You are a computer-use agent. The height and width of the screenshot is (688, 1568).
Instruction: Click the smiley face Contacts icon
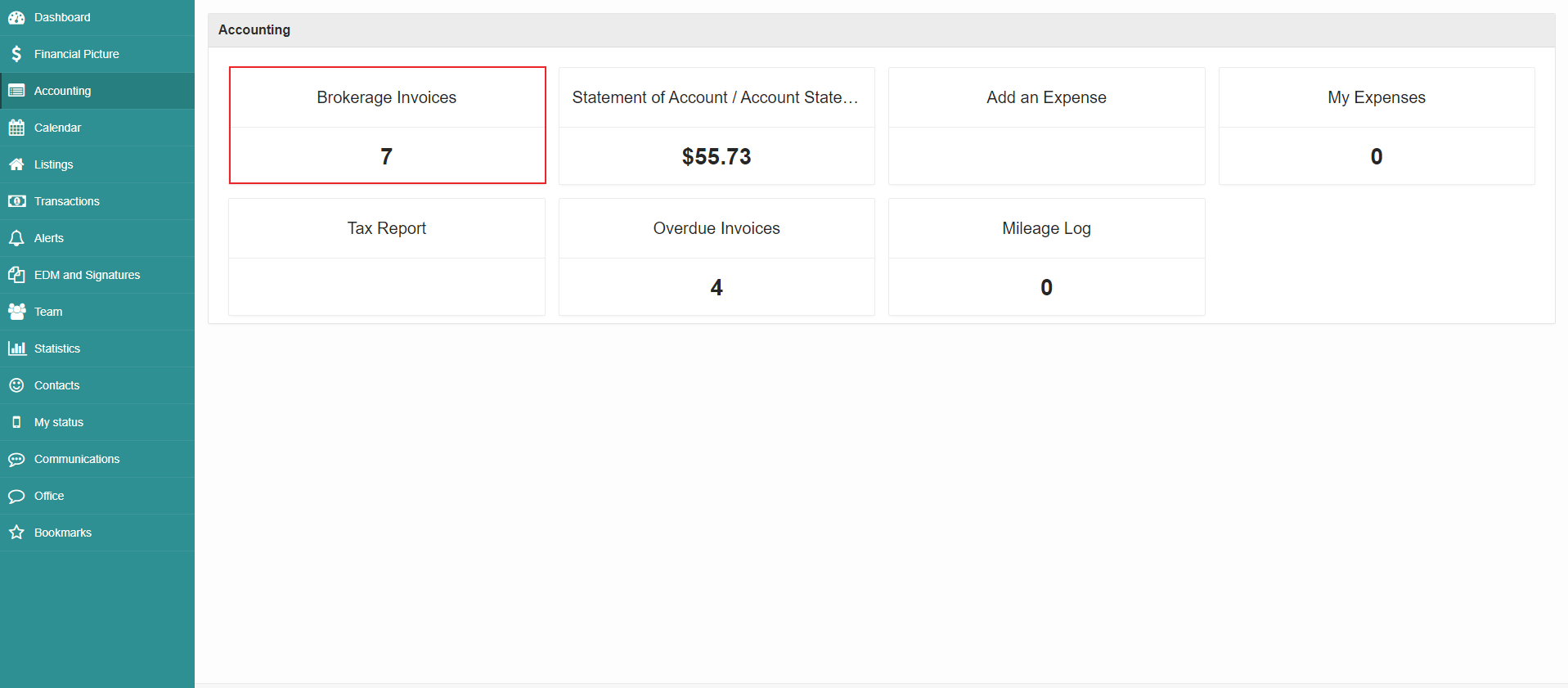16,385
